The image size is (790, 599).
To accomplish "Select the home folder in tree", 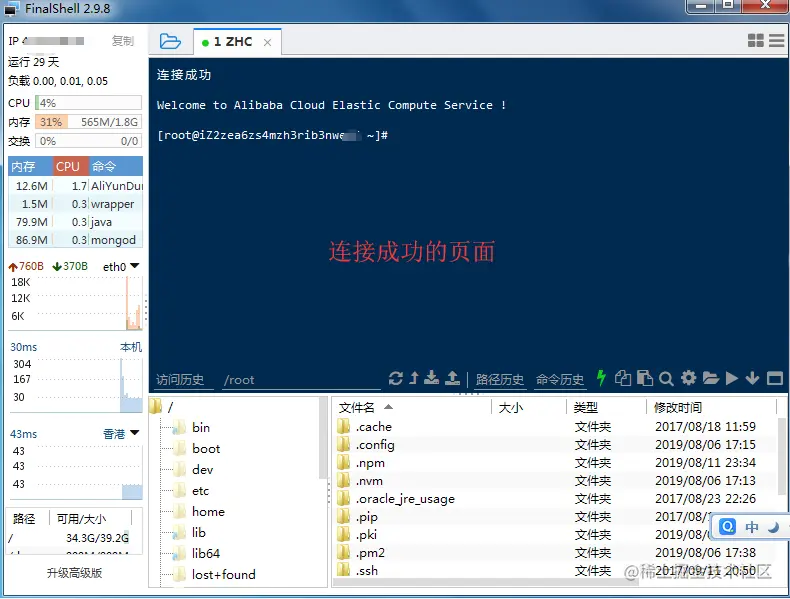I will [199, 512].
